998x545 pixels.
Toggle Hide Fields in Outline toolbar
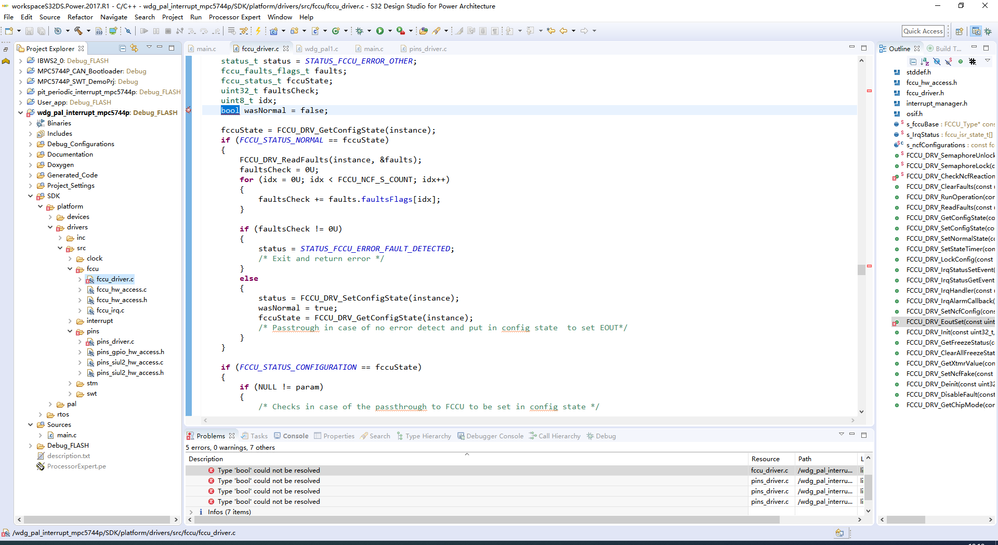[937, 62]
